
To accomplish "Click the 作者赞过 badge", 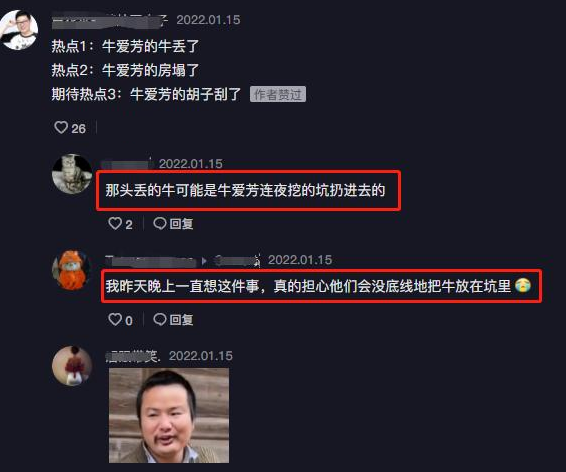I will [x=278, y=95].
